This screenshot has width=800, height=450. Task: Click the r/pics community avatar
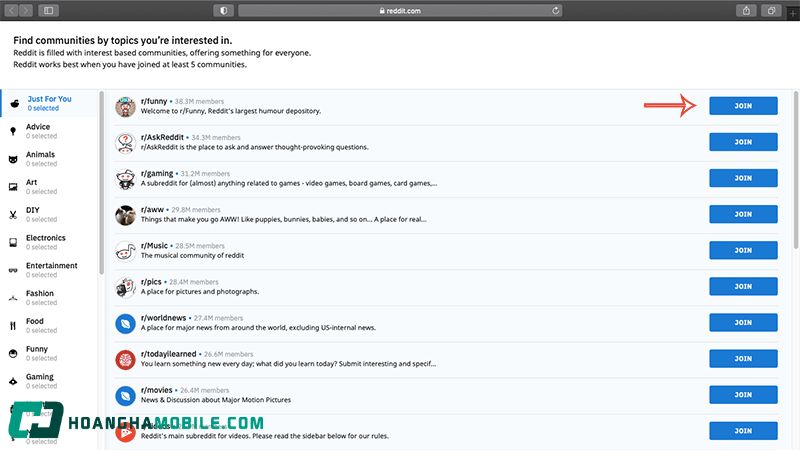[125, 288]
